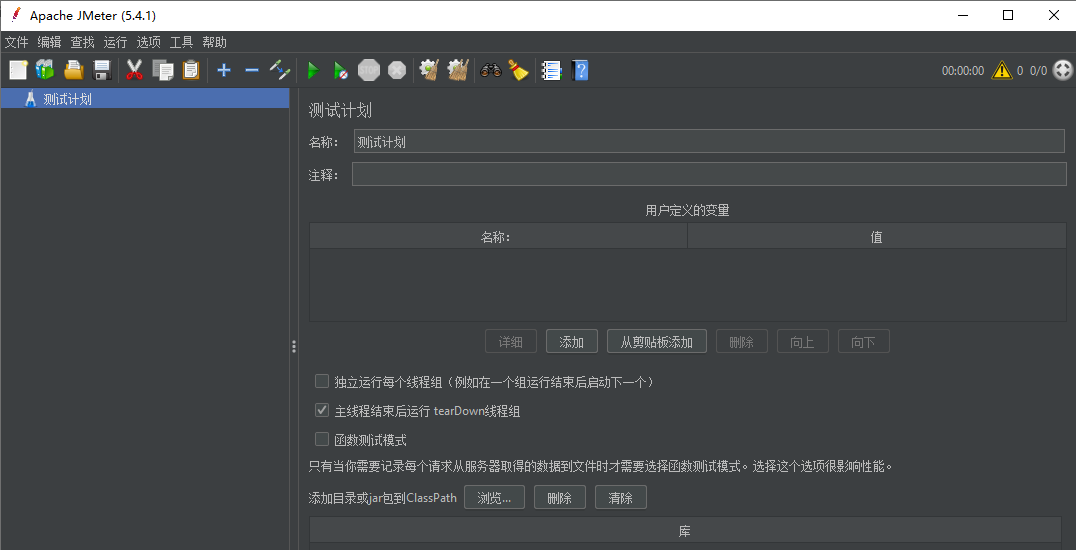Click the Stop test icon
The height and width of the screenshot is (550, 1076).
(x=369, y=70)
